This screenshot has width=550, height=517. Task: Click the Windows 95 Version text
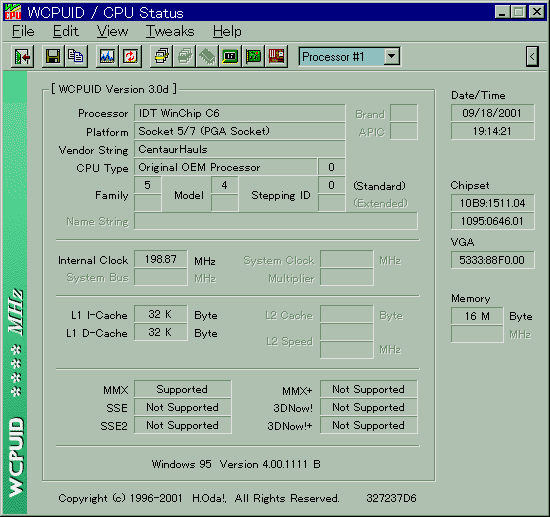(236, 464)
